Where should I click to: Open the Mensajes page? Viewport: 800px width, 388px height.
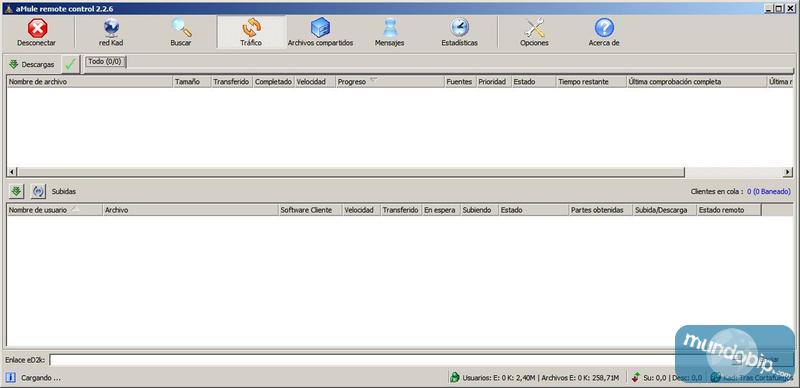point(389,33)
